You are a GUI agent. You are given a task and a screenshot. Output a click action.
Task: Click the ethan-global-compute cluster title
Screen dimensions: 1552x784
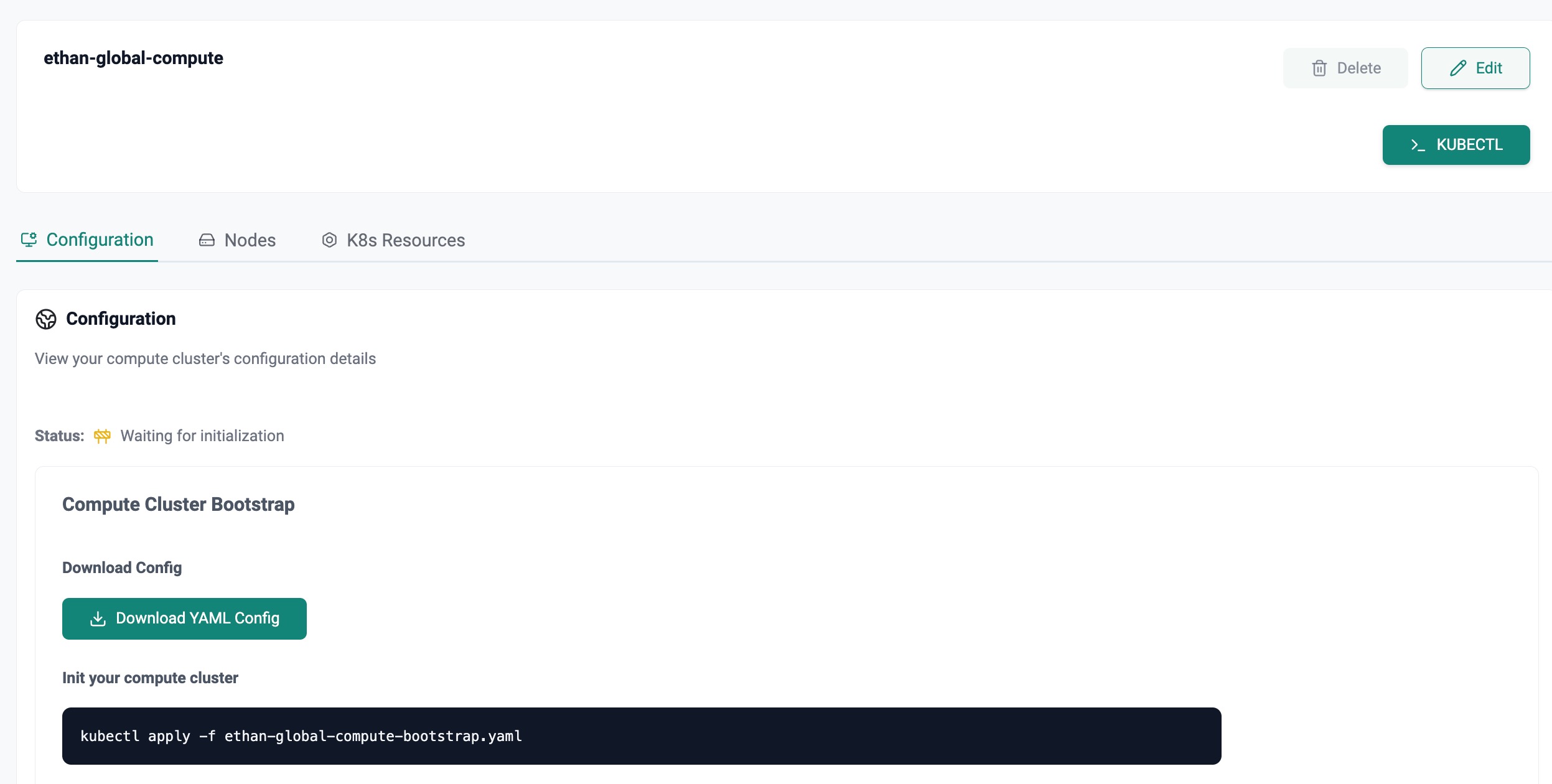pos(133,58)
